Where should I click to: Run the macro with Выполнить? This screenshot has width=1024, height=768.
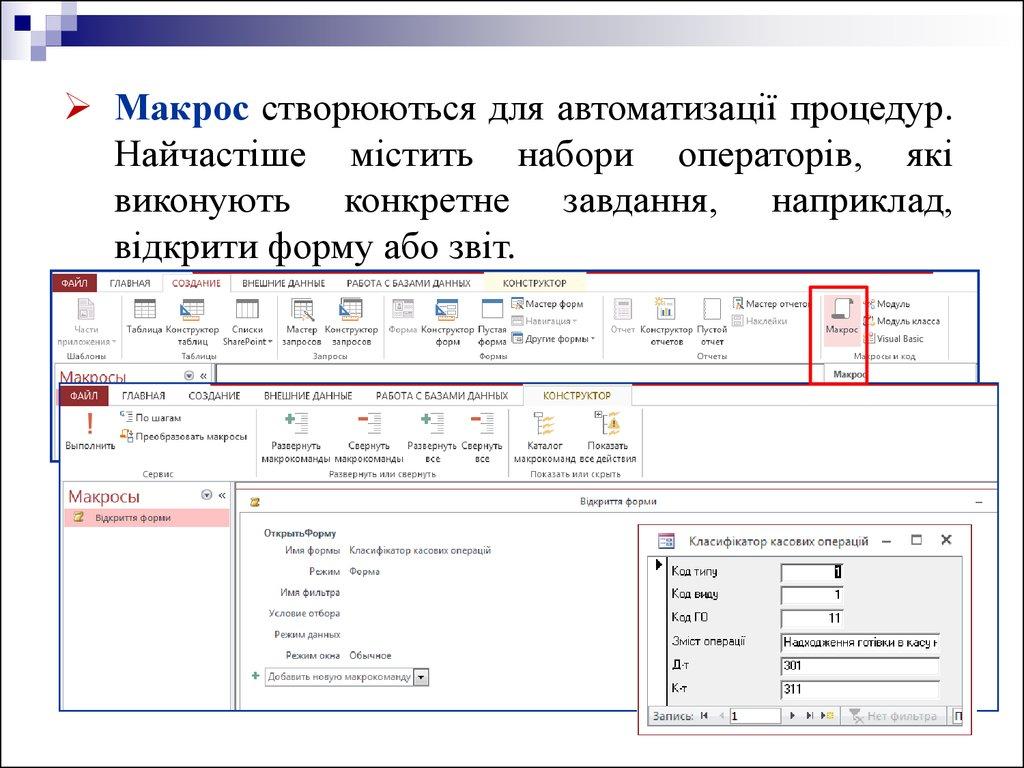pos(89,432)
